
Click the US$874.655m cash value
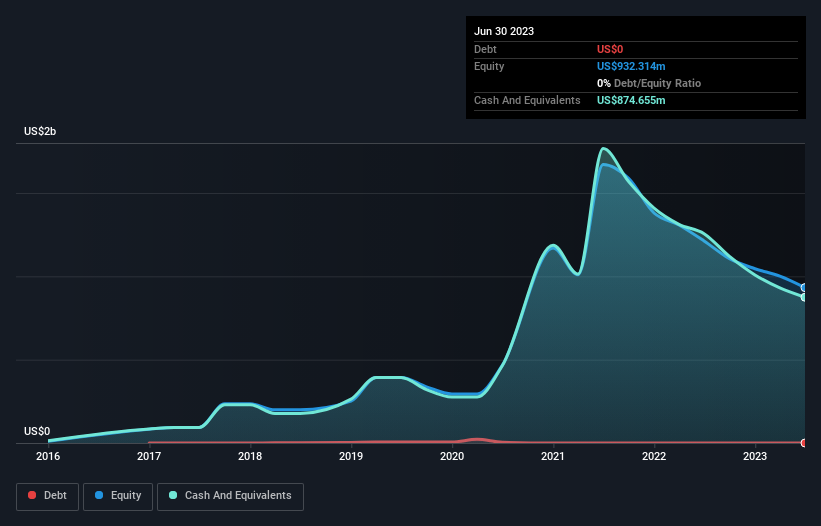(631, 100)
